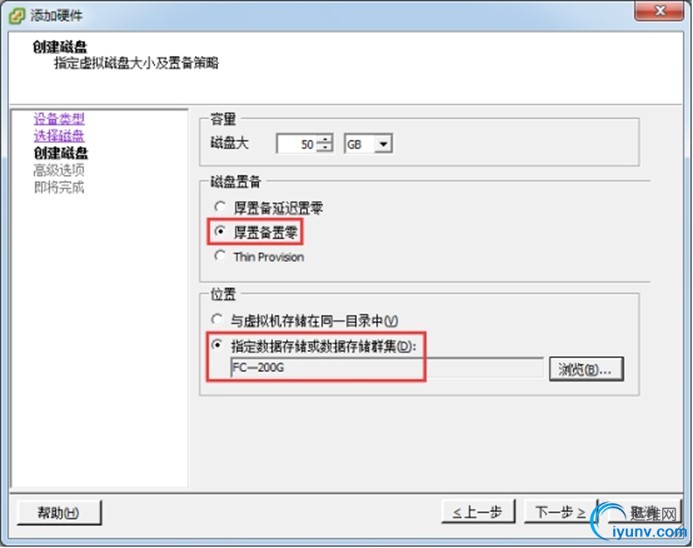693x548 pixels.
Task: Select 厚置备延迟置零 radio option
Action: click(x=220, y=206)
